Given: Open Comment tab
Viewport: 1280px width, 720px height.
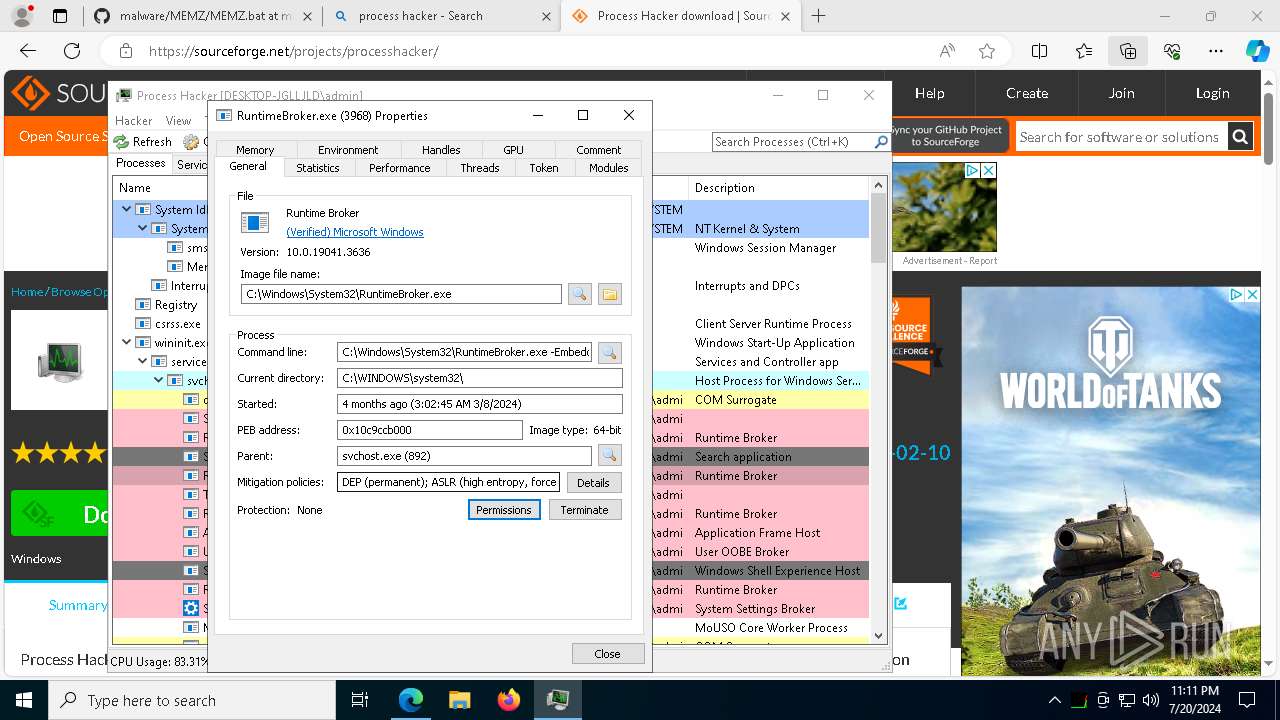Looking at the screenshot, I should (x=598, y=150).
